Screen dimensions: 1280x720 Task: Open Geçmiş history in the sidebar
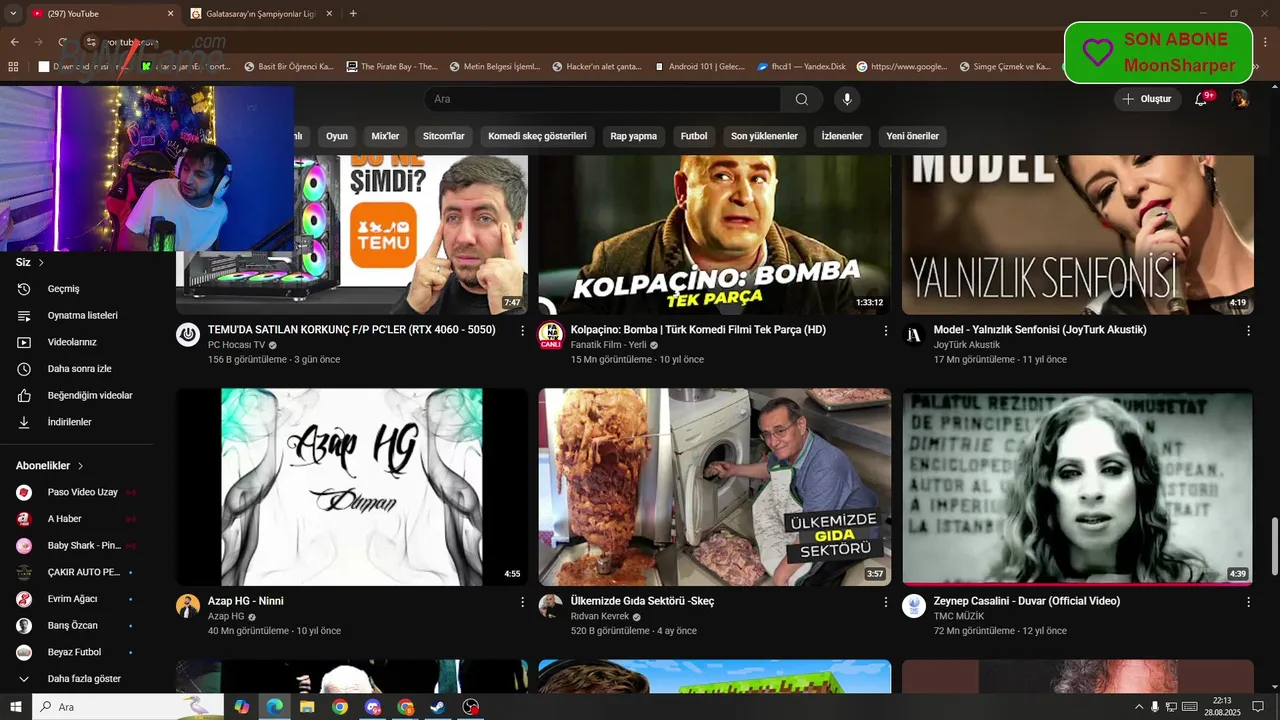click(x=77, y=289)
